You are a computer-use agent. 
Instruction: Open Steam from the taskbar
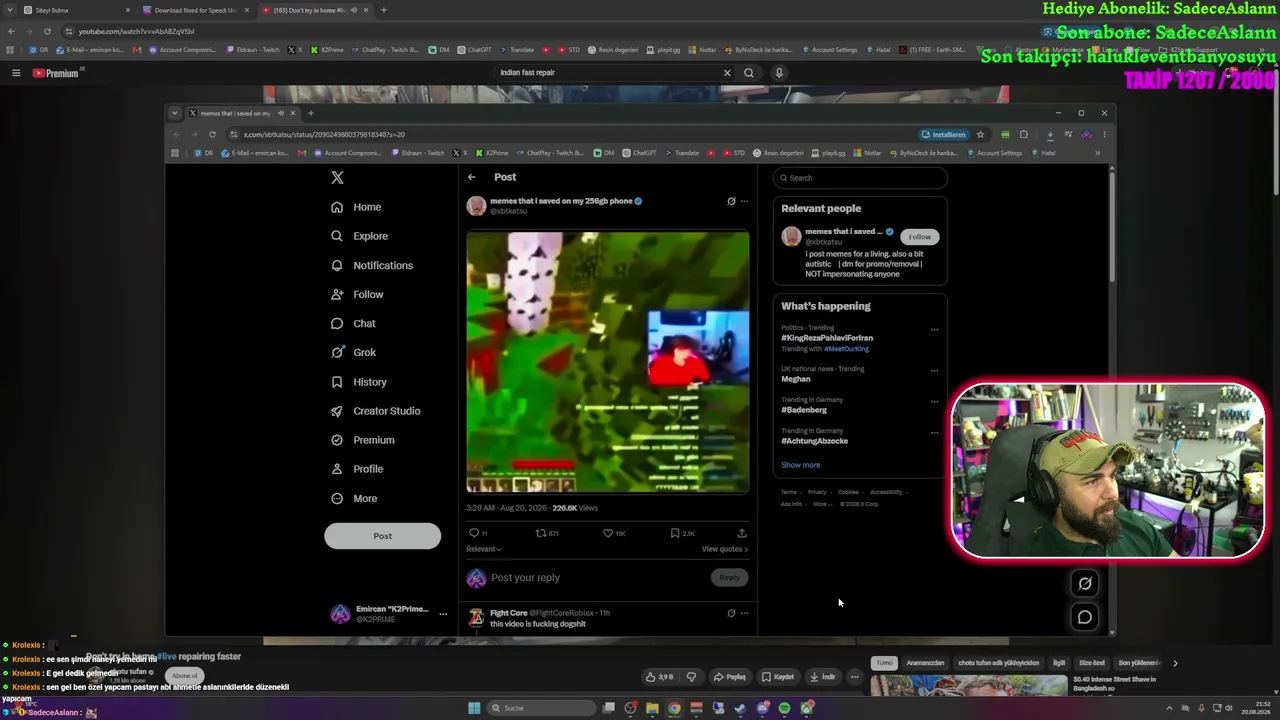pos(740,708)
